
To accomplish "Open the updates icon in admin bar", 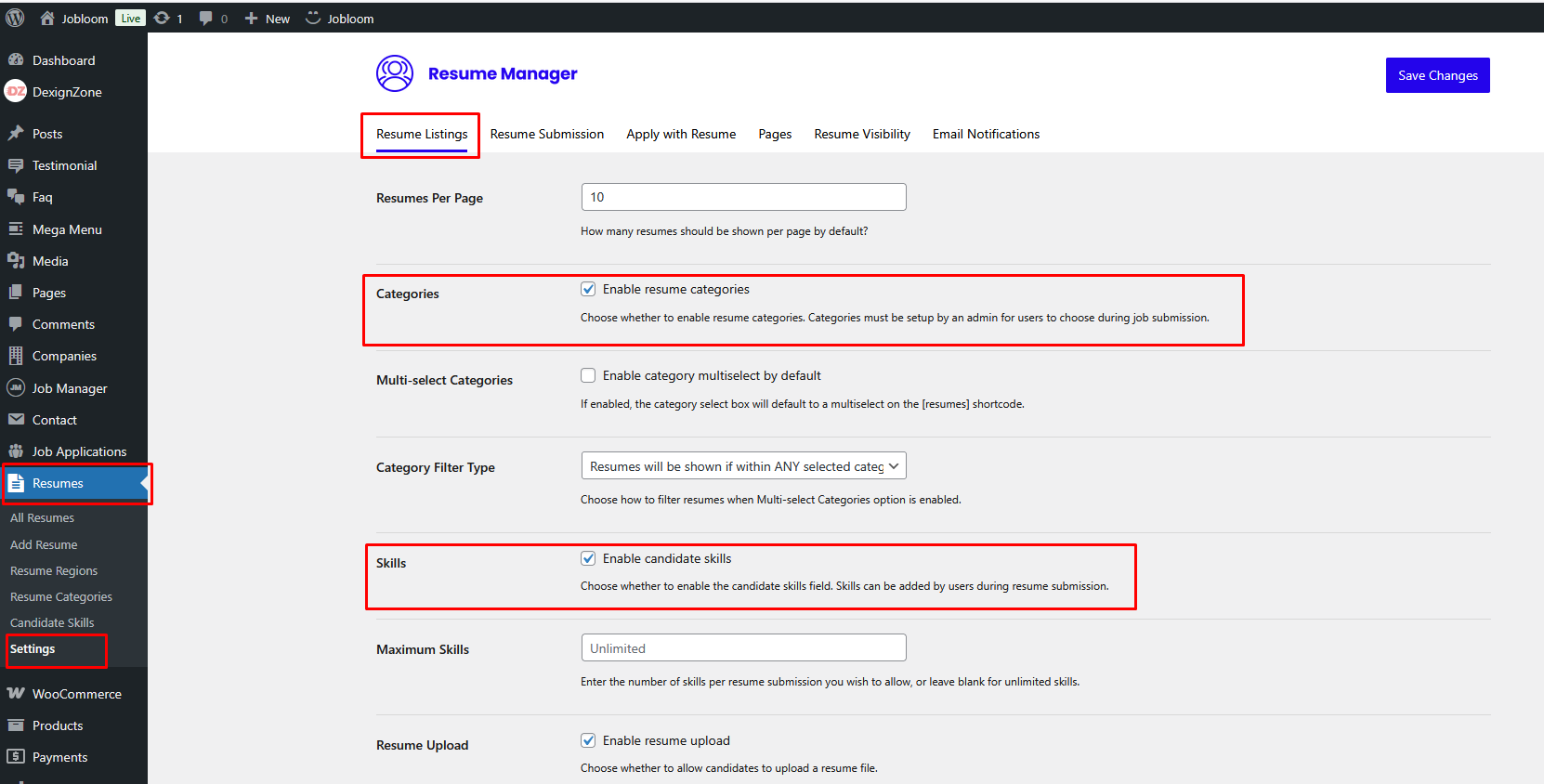I will 163,19.
